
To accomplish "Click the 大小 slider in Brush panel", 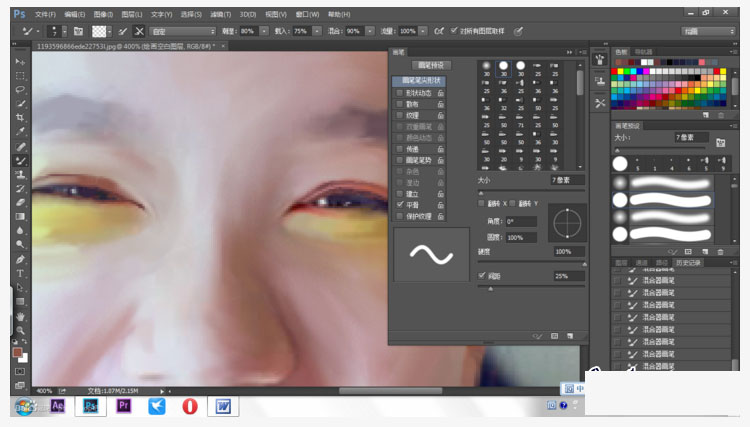I will pyautogui.click(x=531, y=191).
